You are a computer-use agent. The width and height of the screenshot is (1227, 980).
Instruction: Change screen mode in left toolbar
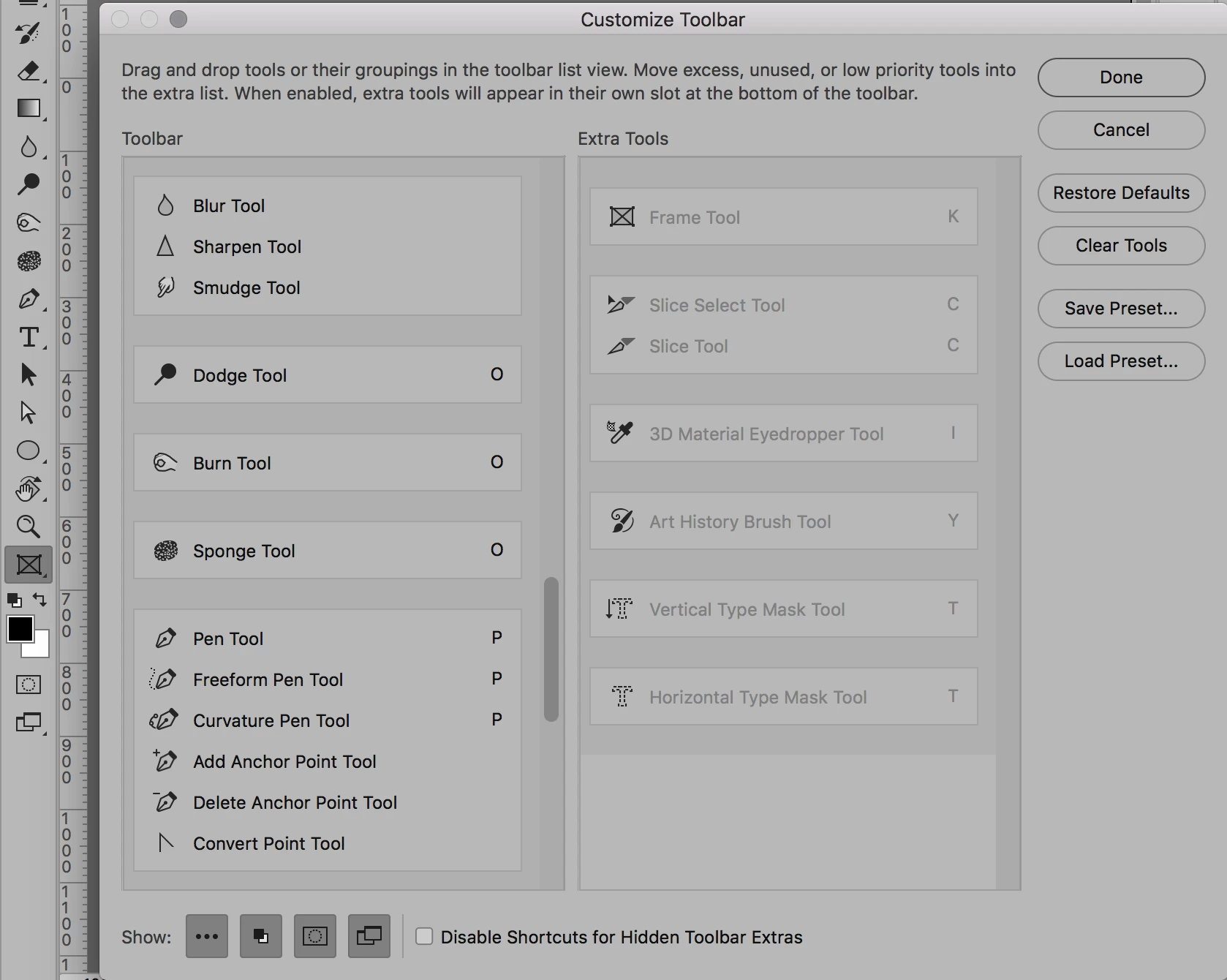click(x=28, y=723)
